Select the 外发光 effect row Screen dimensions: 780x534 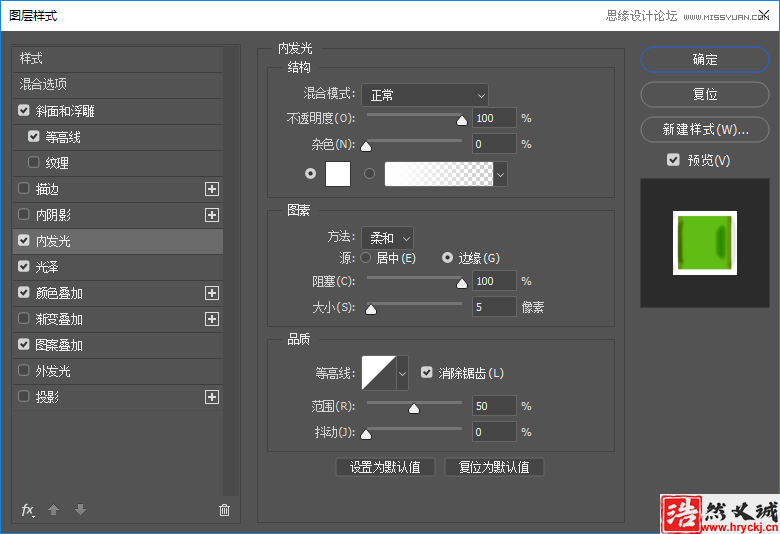point(118,371)
